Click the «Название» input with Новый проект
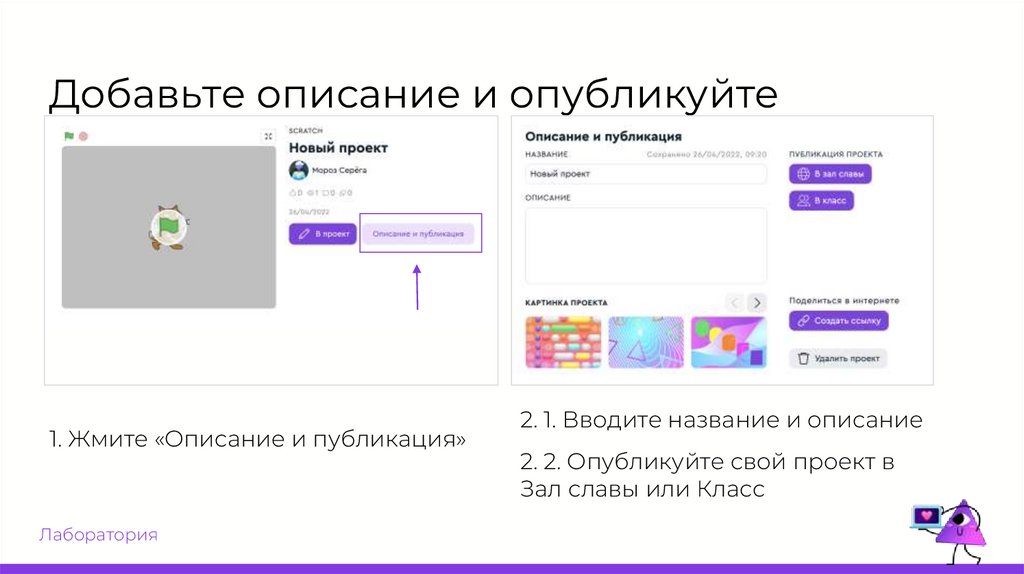Image resolution: width=1024 pixels, height=574 pixels. (x=645, y=174)
